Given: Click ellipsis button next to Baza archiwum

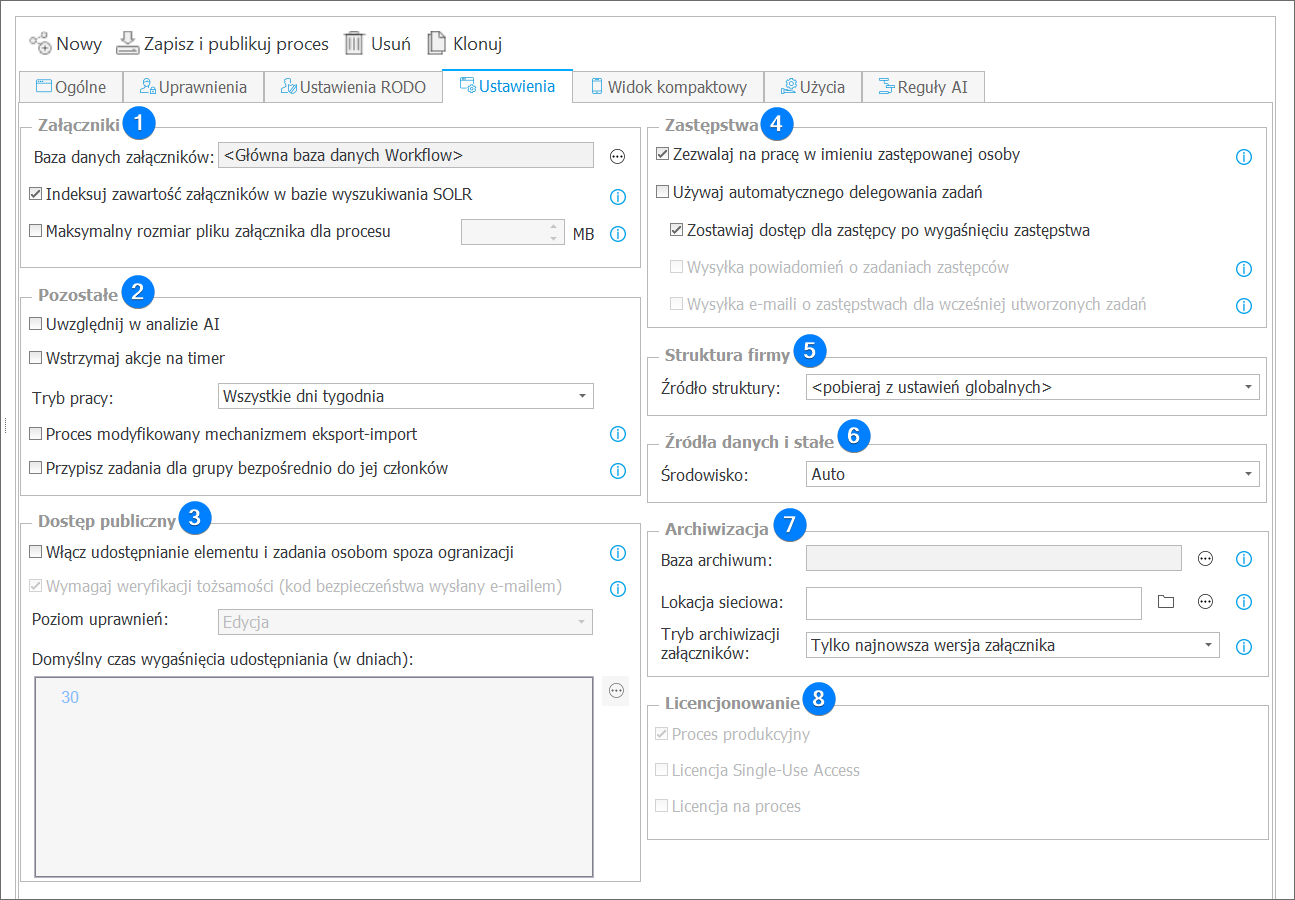Looking at the screenshot, I should [x=1205, y=559].
